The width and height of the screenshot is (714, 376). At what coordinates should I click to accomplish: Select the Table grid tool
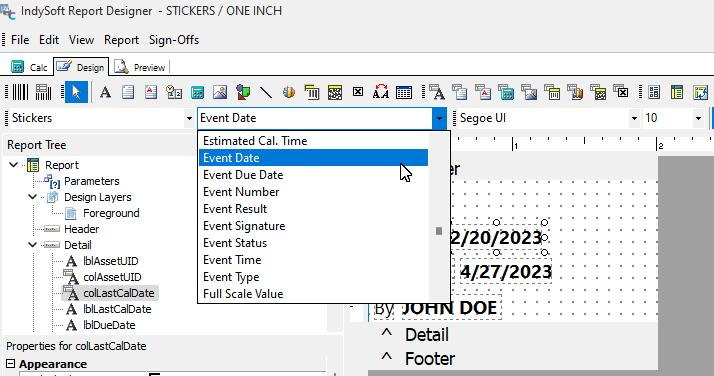(x=404, y=92)
